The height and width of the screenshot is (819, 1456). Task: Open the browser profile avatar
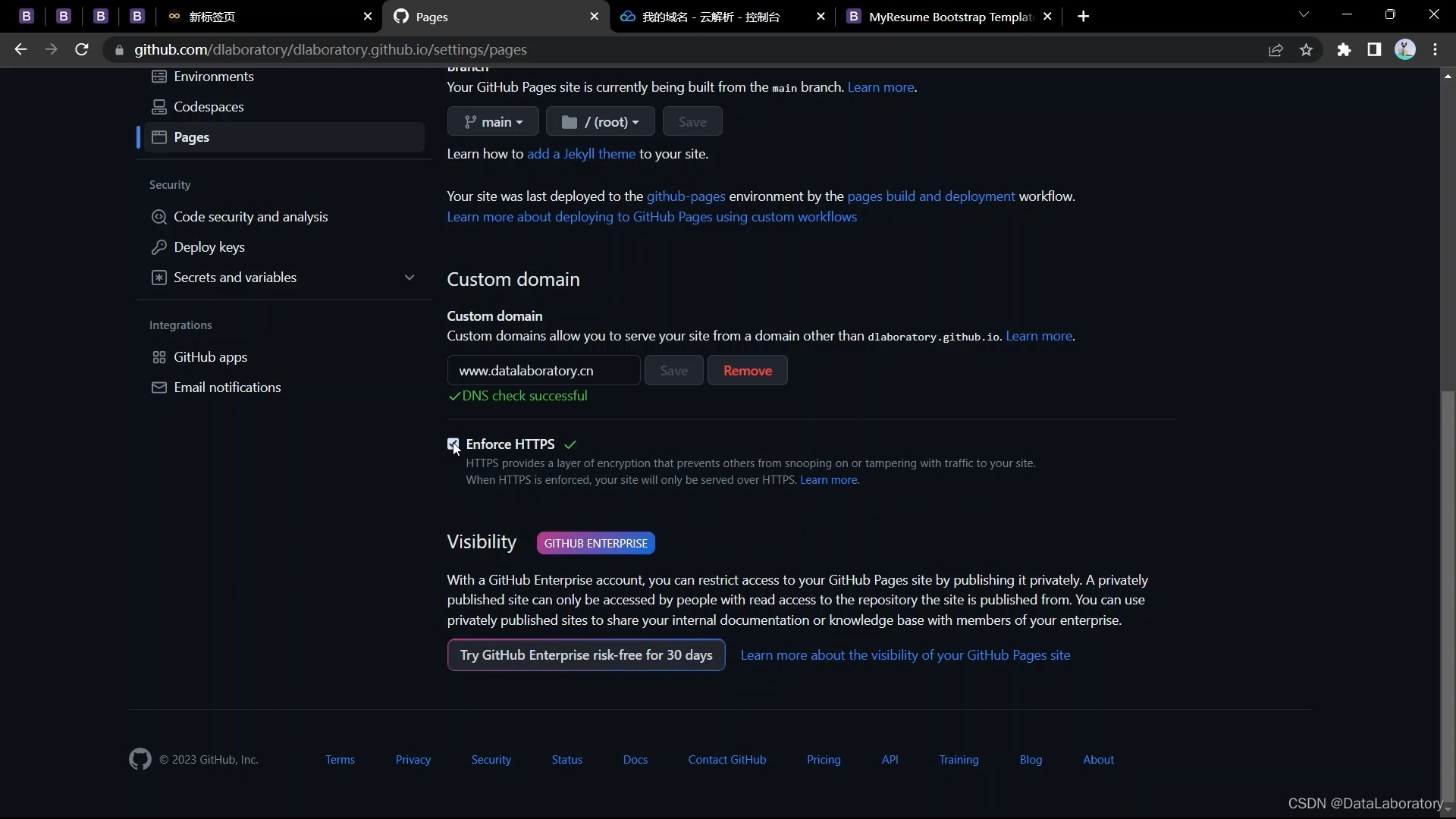(x=1405, y=49)
